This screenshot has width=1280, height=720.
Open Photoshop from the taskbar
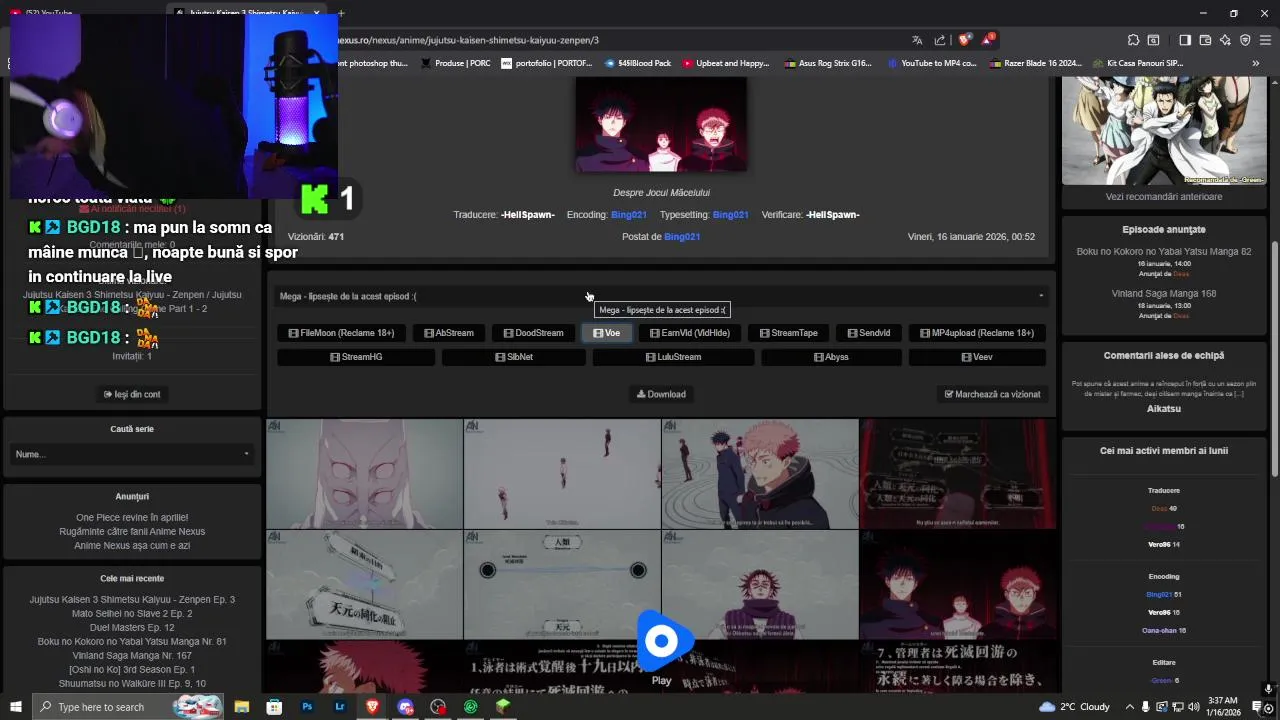click(307, 707)
